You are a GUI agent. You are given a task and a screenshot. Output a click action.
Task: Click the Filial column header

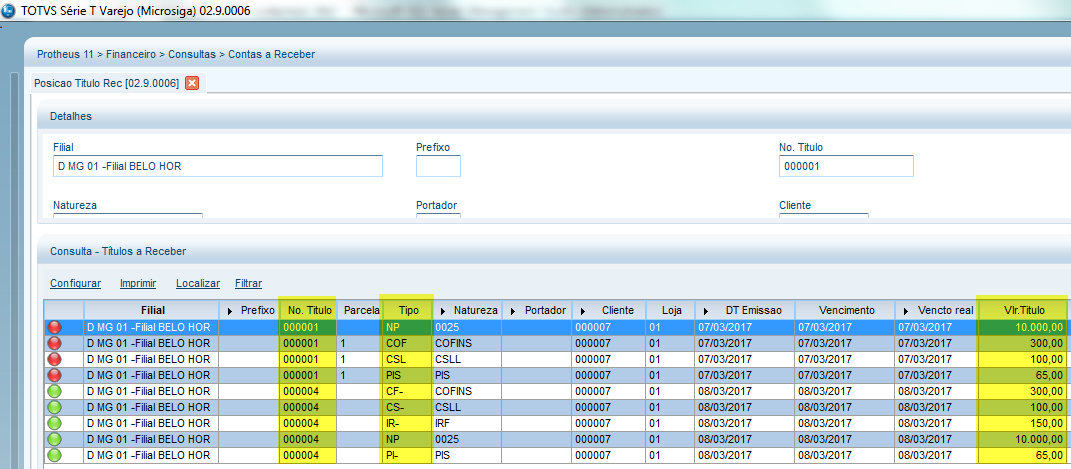click(152, 310)
